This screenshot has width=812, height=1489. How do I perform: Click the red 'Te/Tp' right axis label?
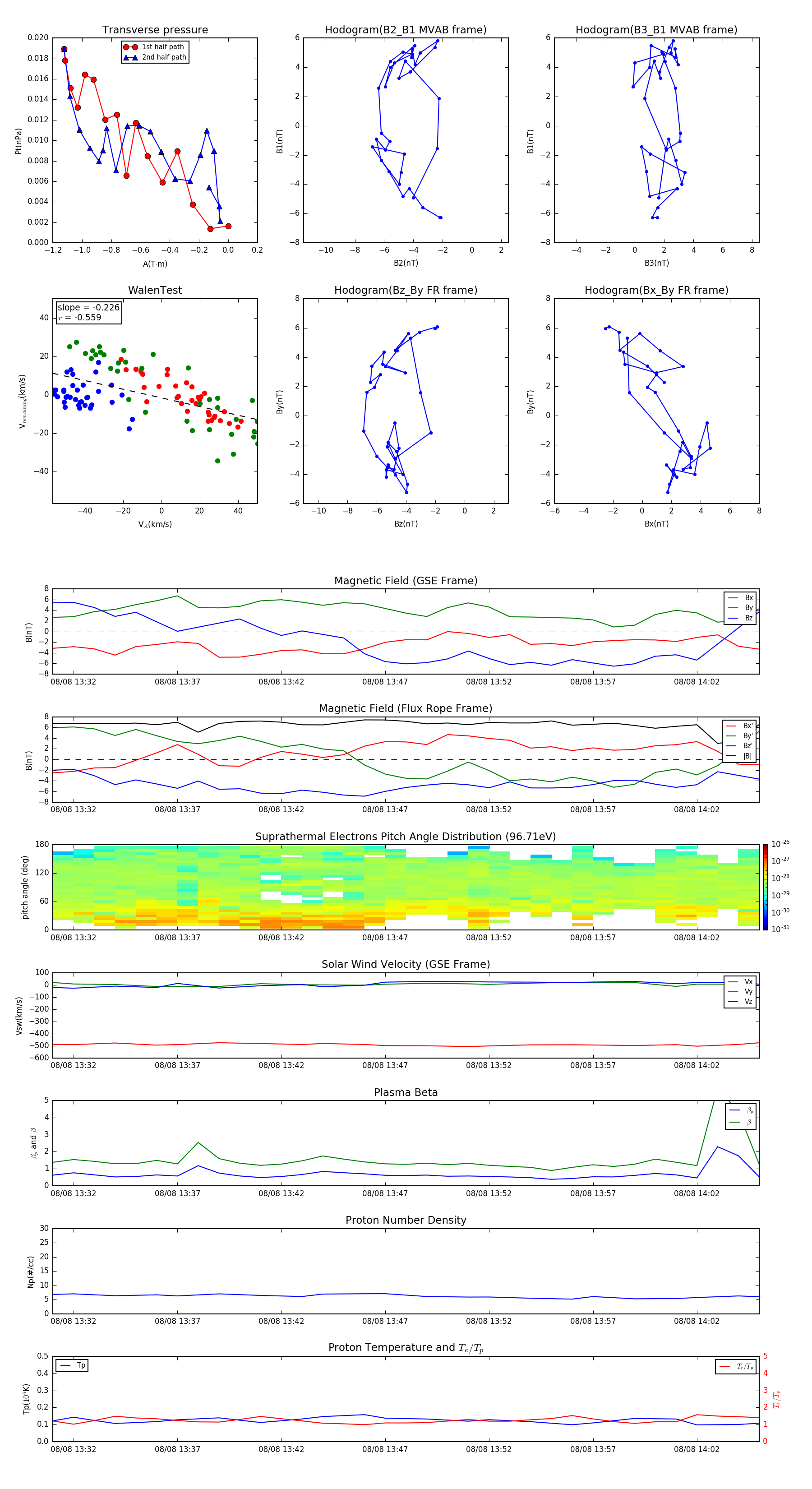[x=777, y=1399]
